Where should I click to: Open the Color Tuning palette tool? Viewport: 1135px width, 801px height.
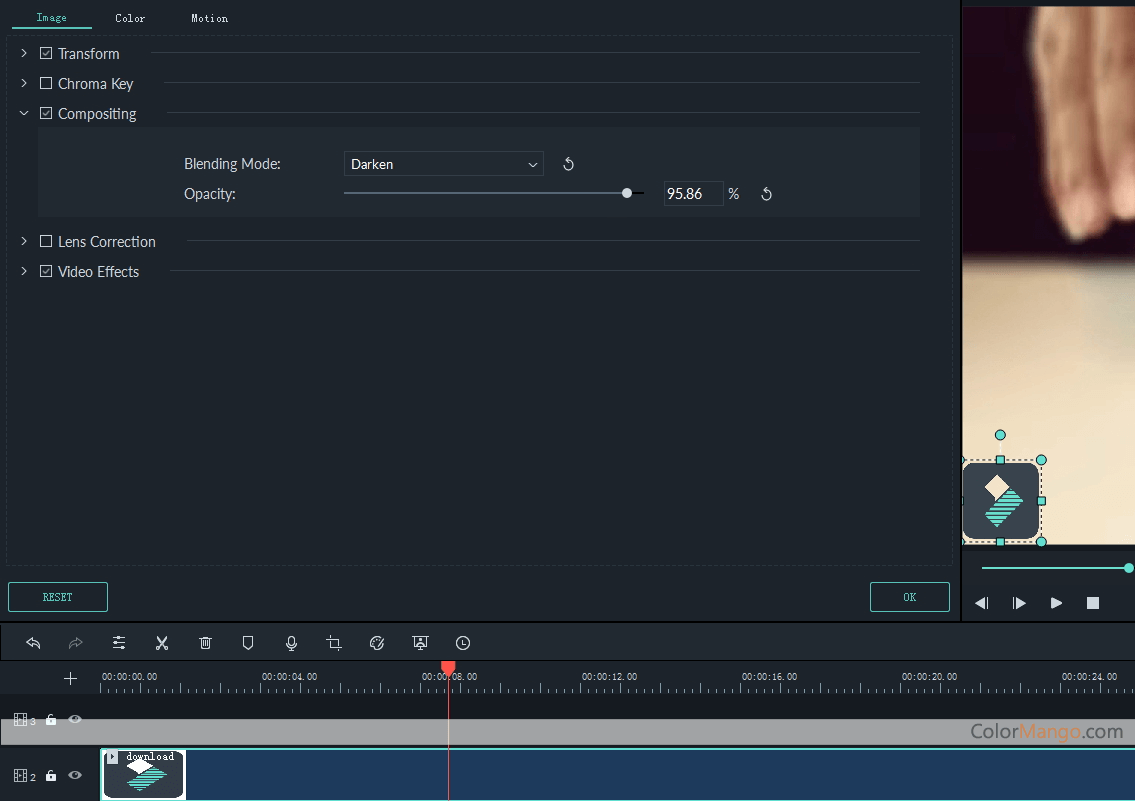pos(377,643)
